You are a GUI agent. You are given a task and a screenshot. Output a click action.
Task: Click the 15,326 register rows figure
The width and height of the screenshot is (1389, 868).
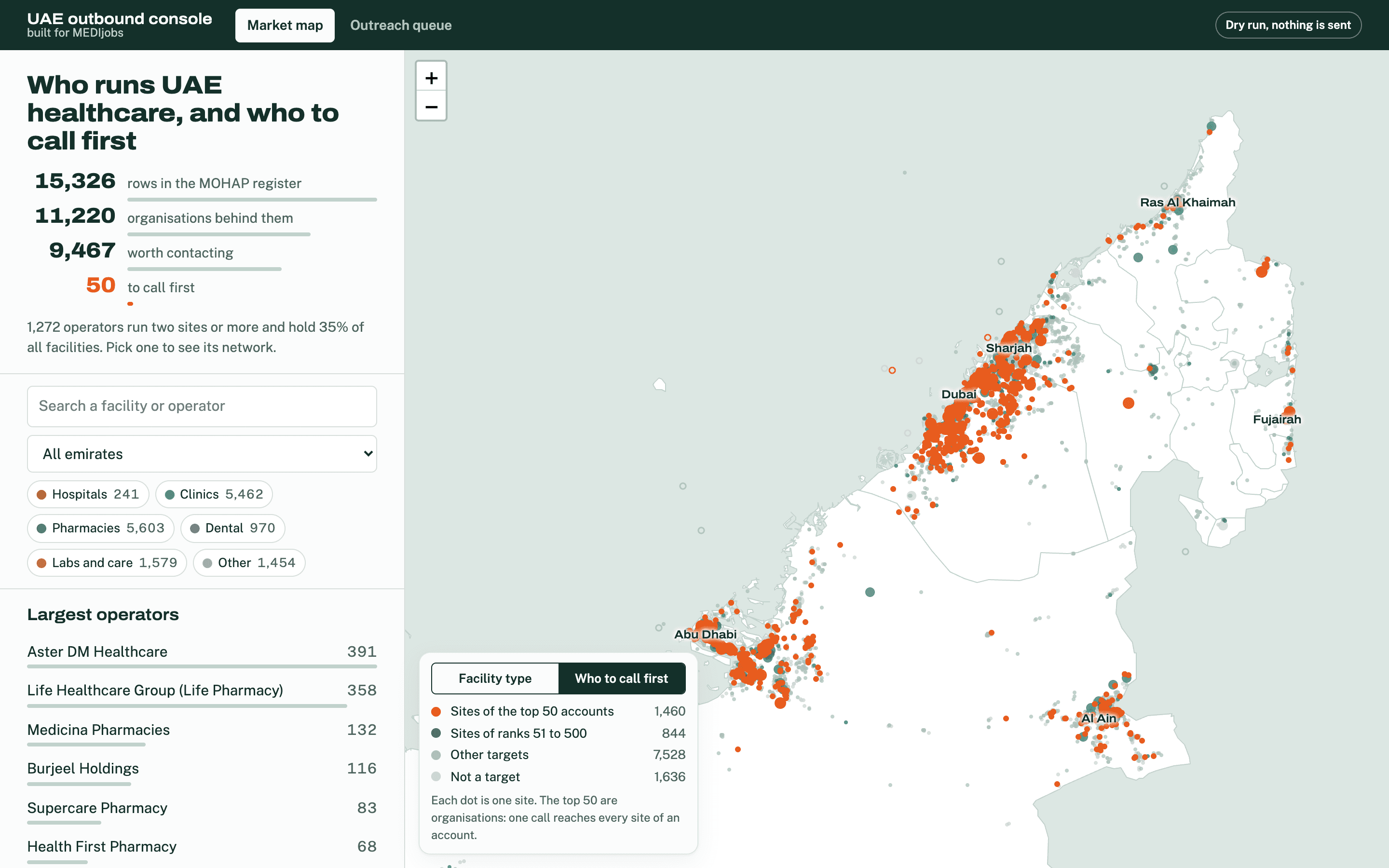75,181
